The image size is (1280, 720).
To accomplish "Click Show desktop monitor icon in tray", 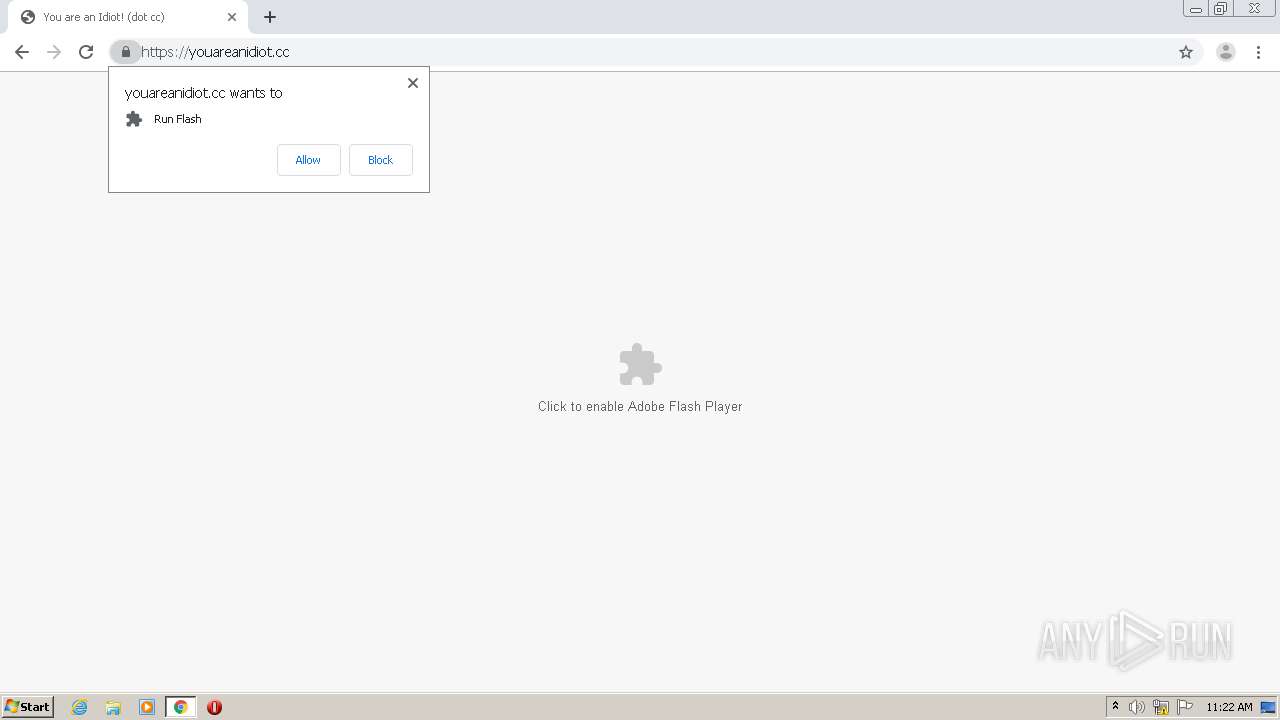I will pos(1268,707).
